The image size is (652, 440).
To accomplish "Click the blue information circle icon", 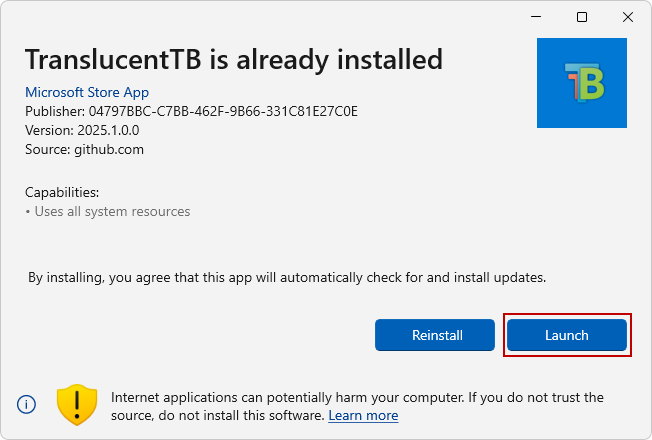I will (x=26, y=404).
